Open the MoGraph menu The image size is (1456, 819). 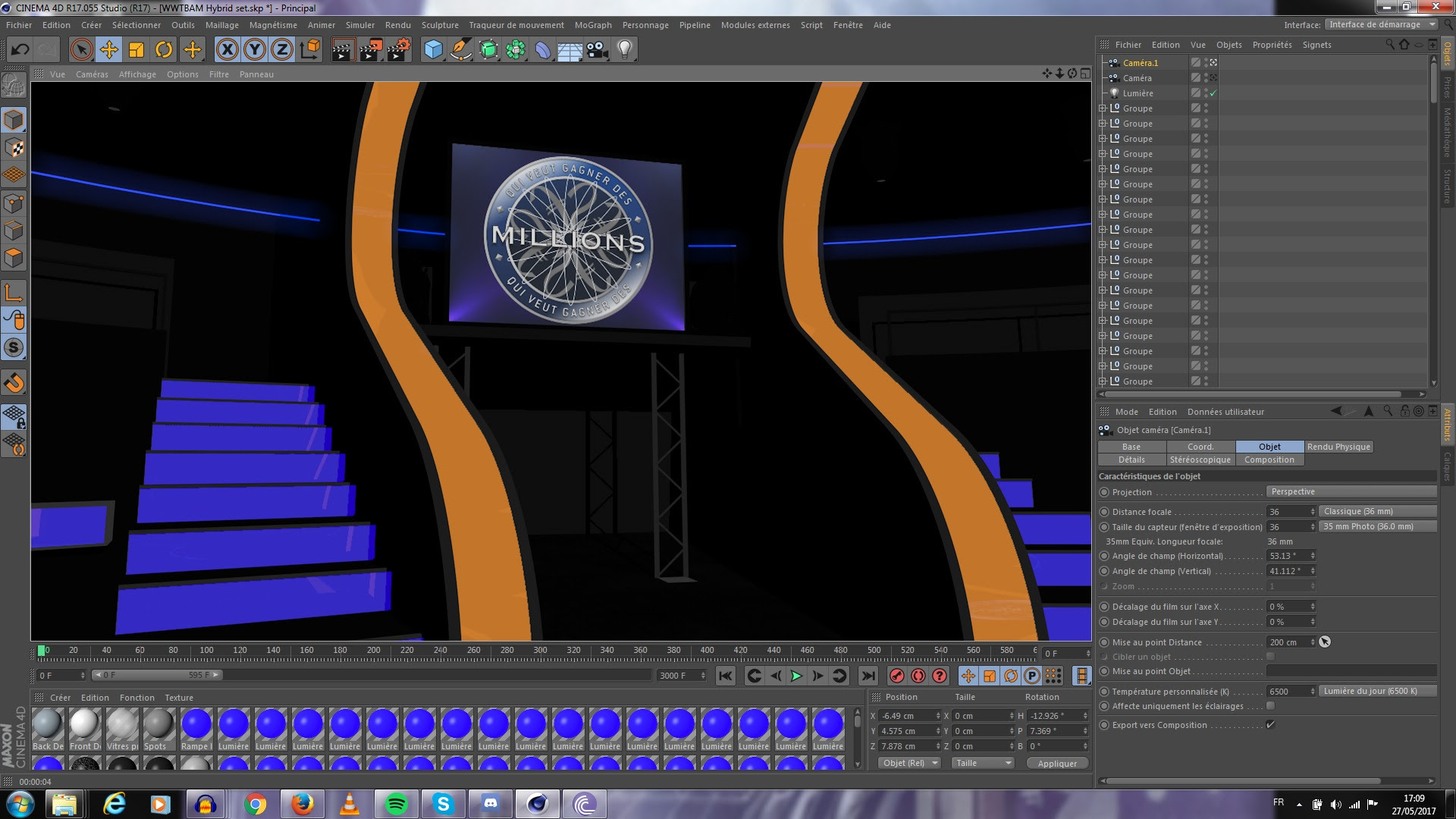click(592, 25)
